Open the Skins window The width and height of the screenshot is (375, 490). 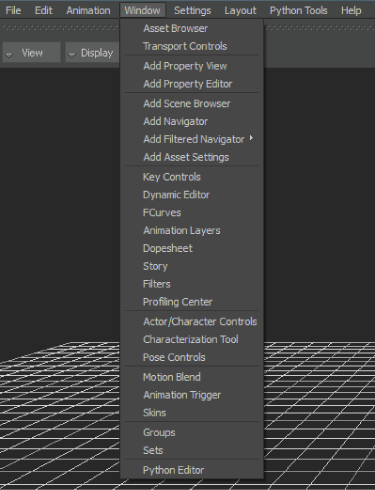click(192, 413)
